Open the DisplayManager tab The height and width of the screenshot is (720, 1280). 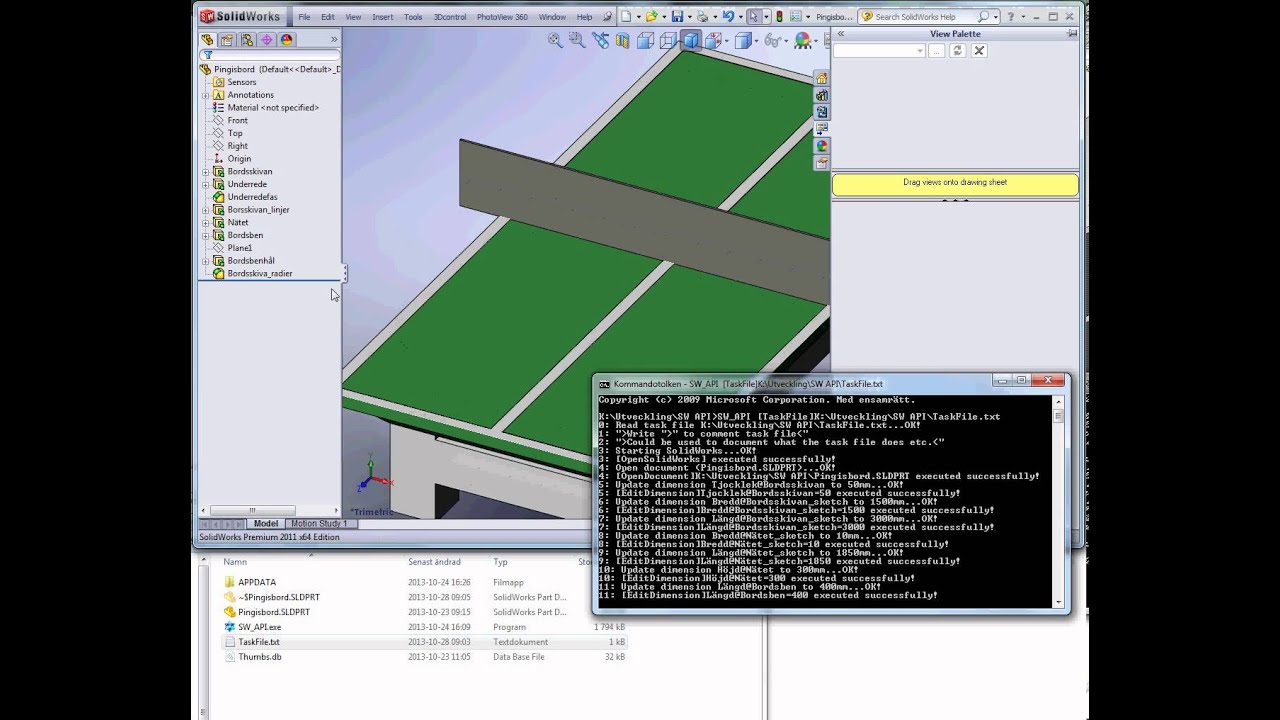click(287, 40)
